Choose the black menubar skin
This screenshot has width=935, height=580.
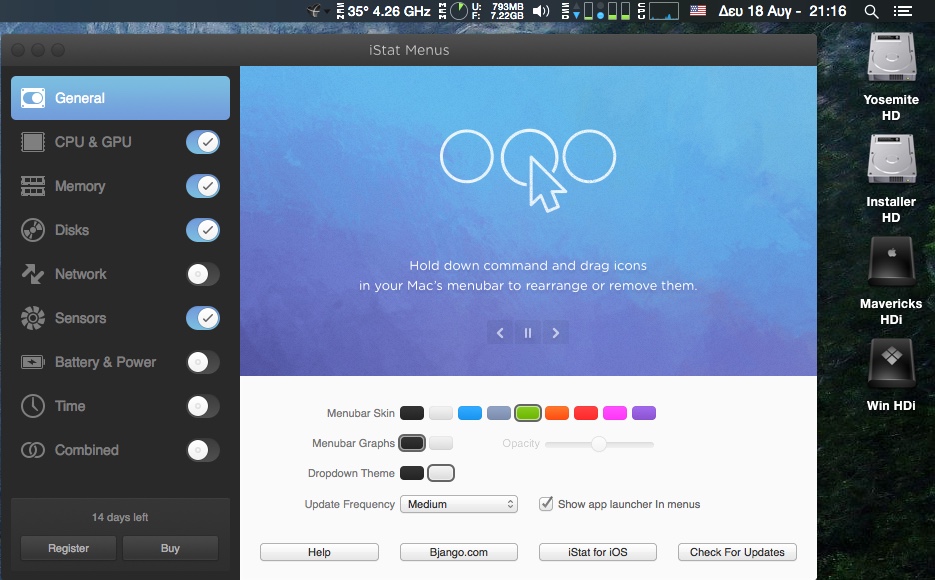point(412,413)
